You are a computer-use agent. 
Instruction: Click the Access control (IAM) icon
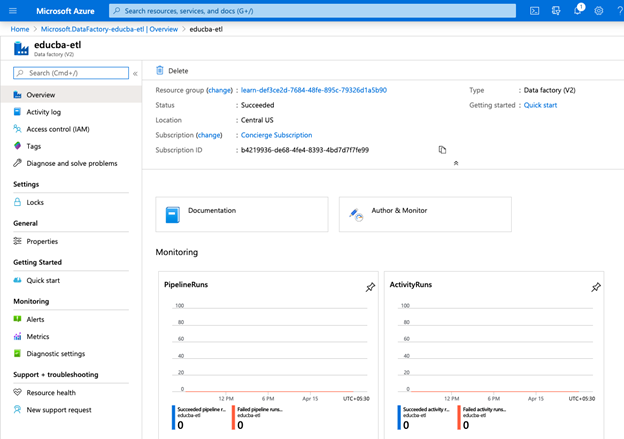[x=17, y=129]
